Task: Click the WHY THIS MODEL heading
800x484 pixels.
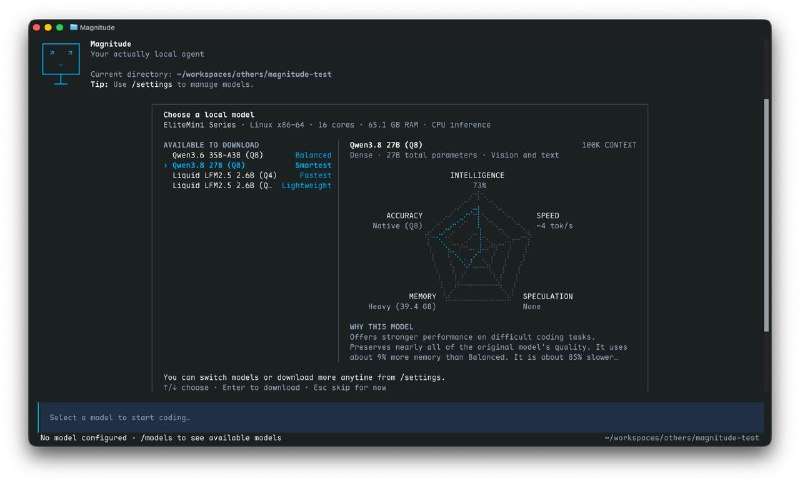Action: coord(381,326)
